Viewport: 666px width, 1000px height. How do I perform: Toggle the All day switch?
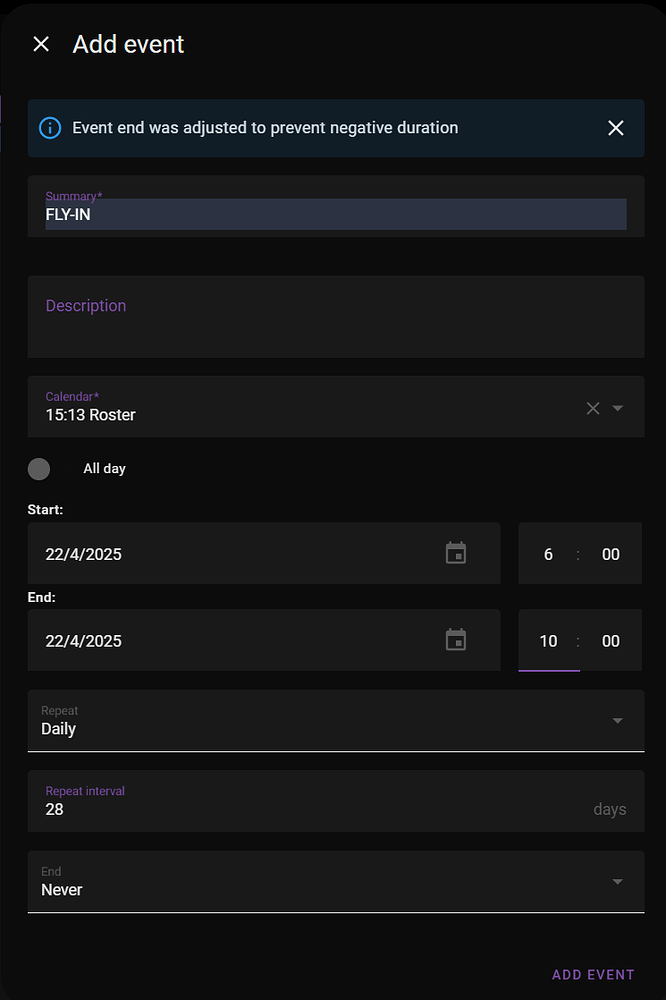[40, 468]
